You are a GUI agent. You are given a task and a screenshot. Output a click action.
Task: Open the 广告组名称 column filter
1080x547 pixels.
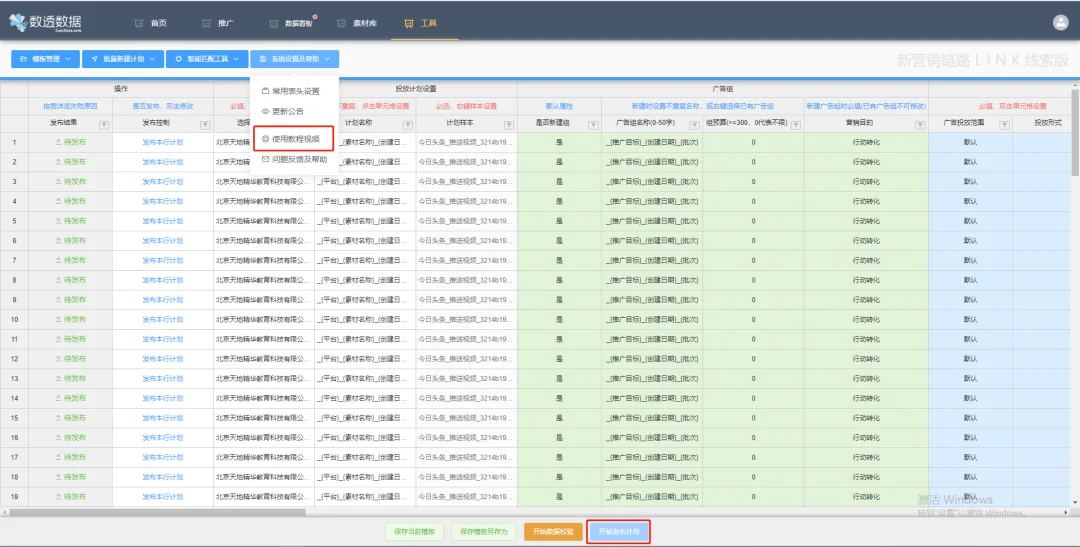[x=694, y=125]
